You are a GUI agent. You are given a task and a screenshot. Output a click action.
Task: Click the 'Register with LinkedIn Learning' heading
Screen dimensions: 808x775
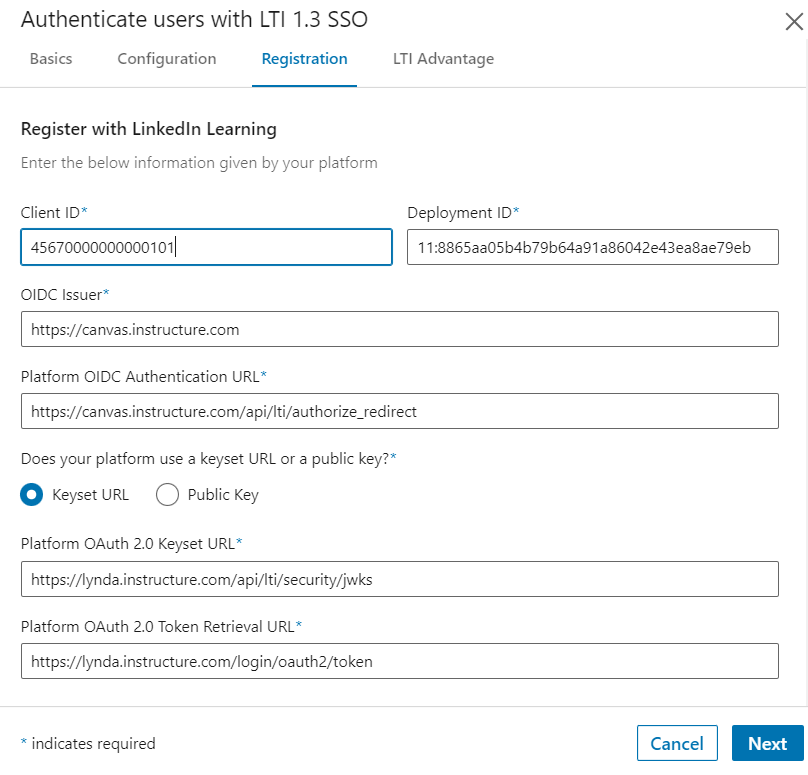tap(148, 129)
